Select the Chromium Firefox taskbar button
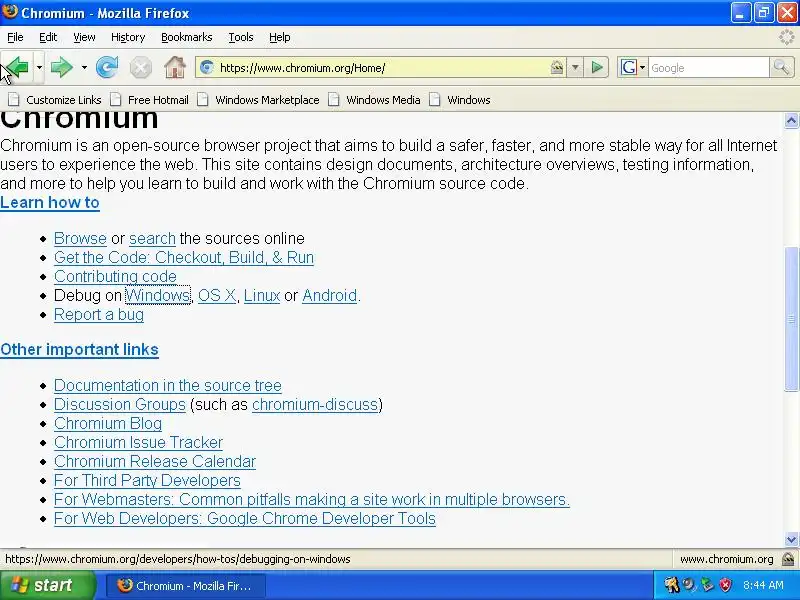800x600 pixels. 185,585
